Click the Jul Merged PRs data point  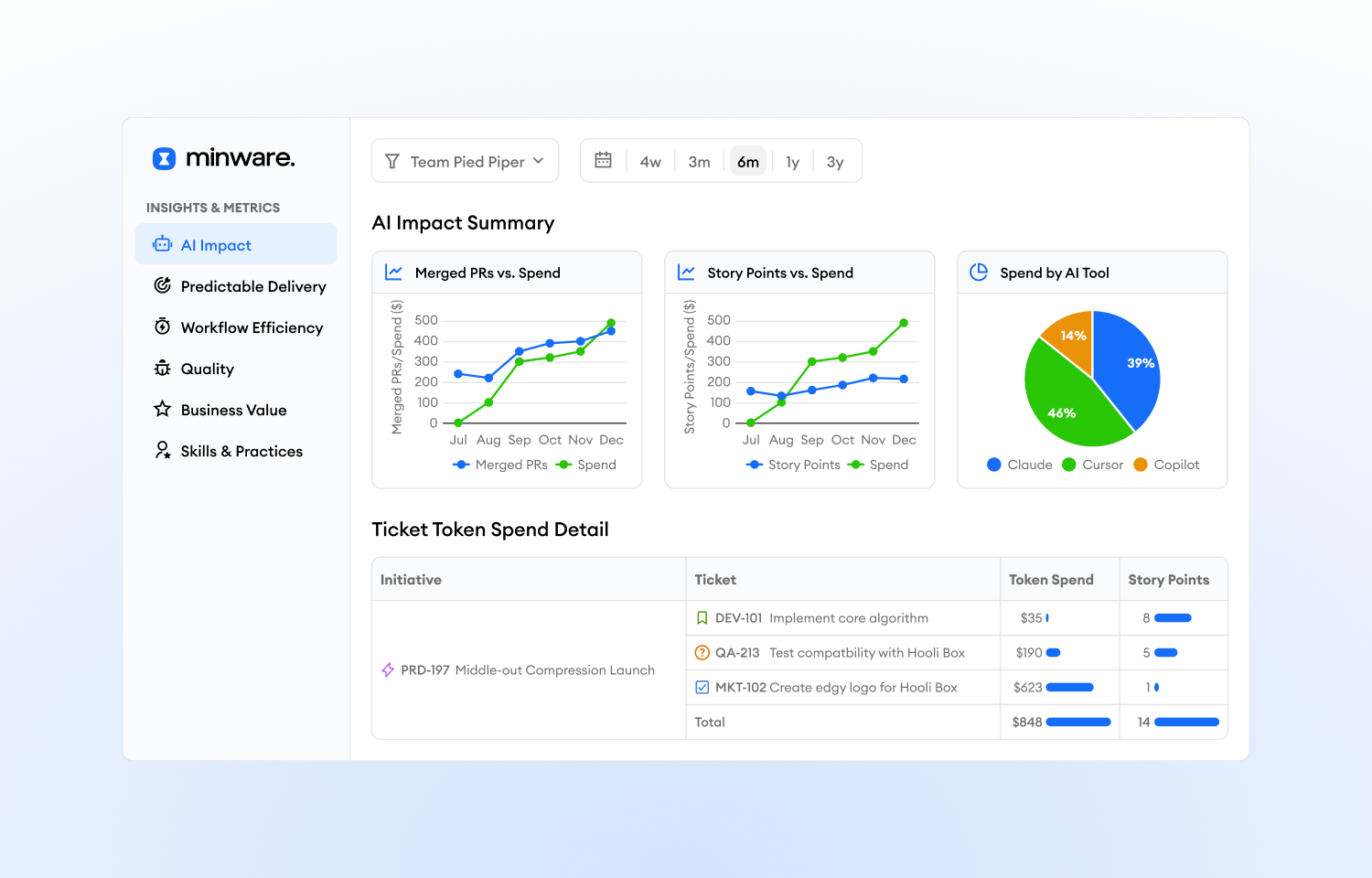(x=458, y=374)
